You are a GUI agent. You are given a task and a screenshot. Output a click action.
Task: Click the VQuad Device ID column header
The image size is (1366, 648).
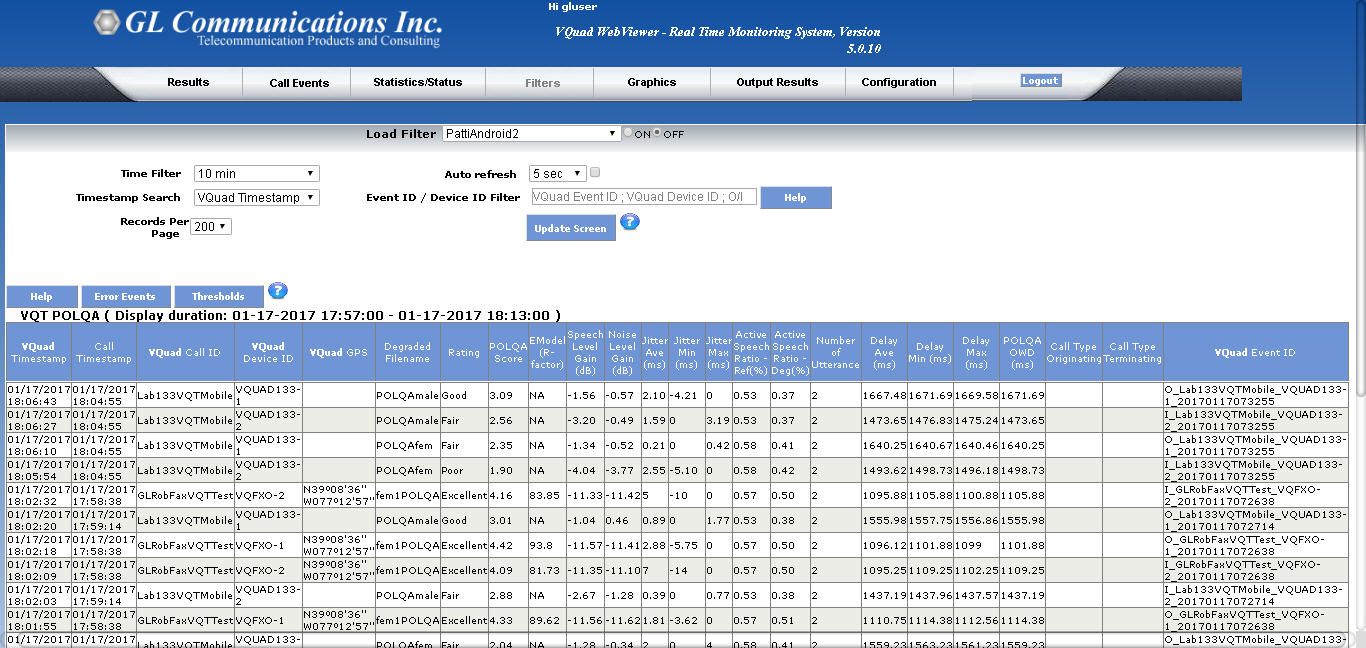268,352
